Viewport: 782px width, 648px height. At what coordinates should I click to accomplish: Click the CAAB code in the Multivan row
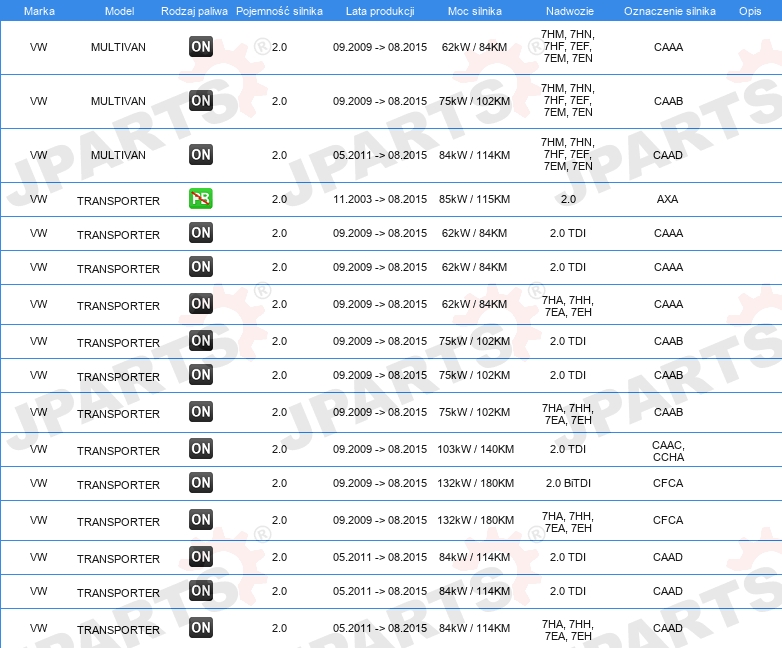click(x=668, y=101)
